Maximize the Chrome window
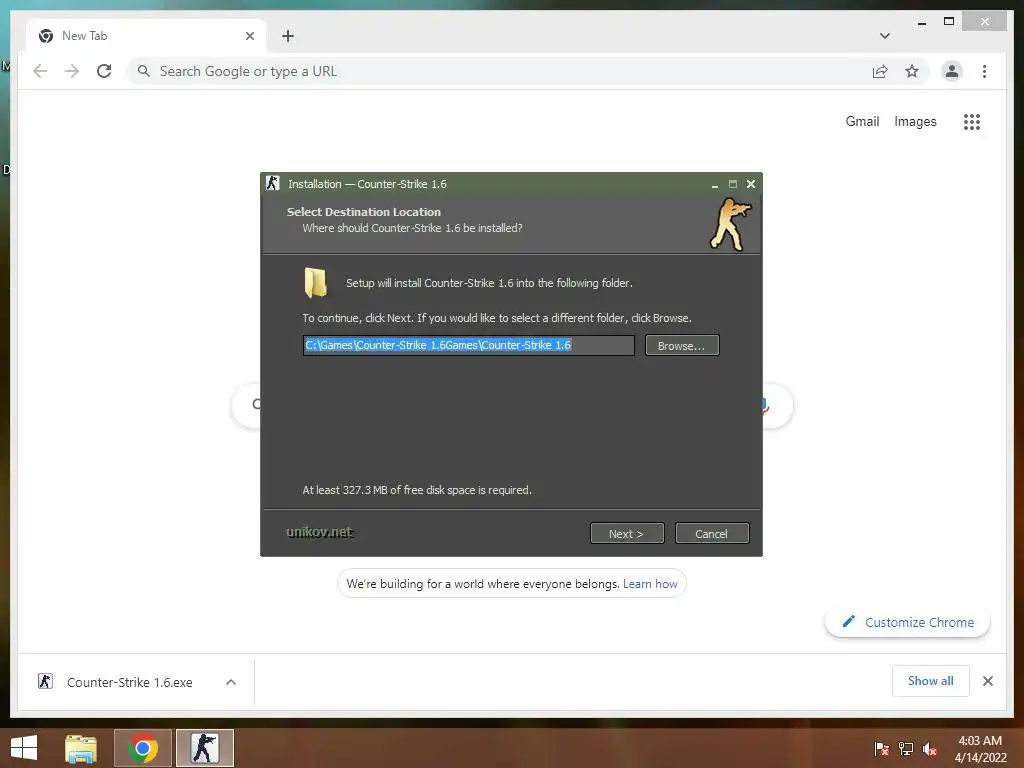Image resolution: width=1024 pixels, height=768 pixels. (949, 22)
